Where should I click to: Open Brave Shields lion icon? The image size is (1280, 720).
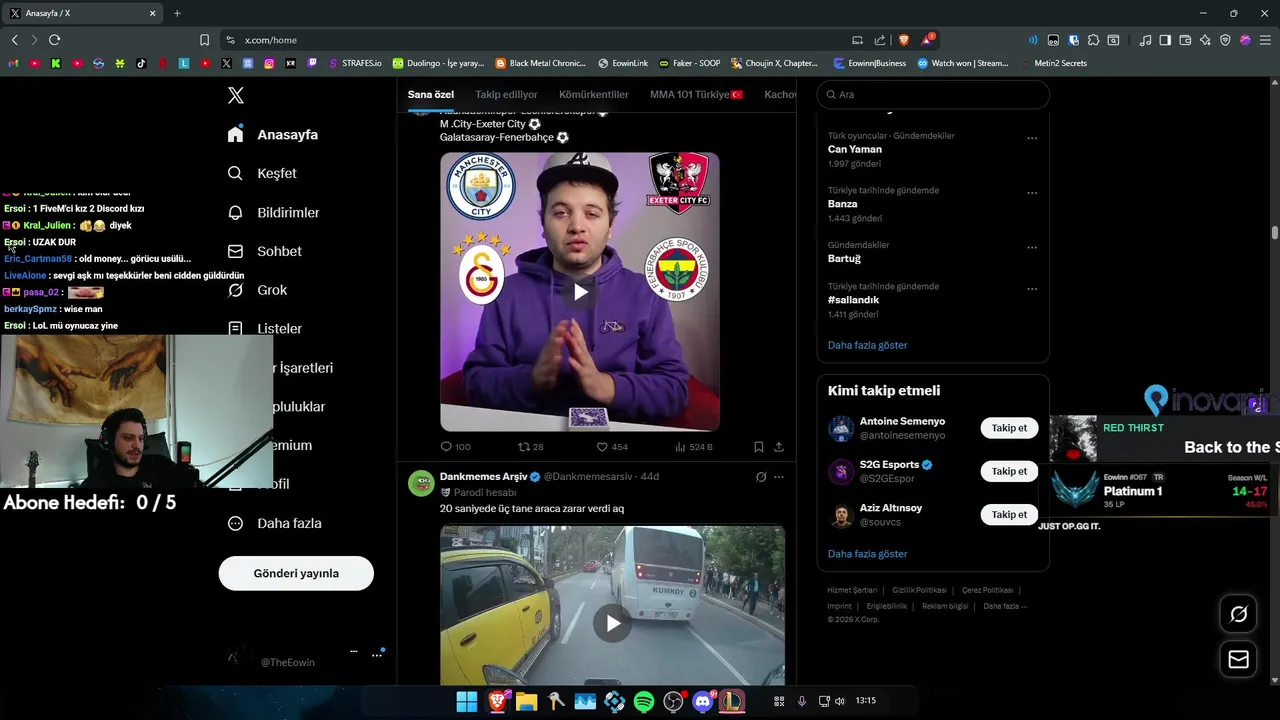(x=904, y=40)
